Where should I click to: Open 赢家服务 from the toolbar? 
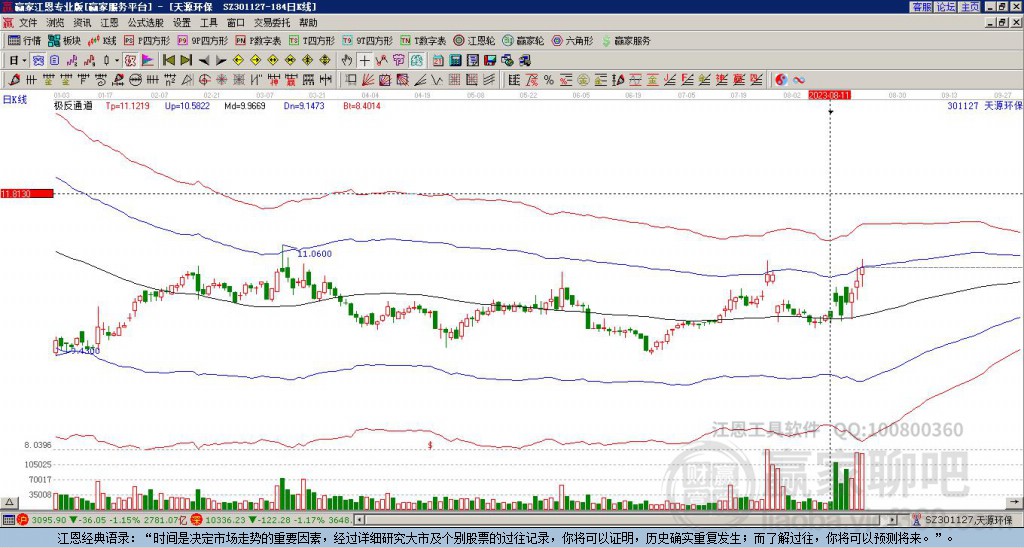click(x=626, y=40)
